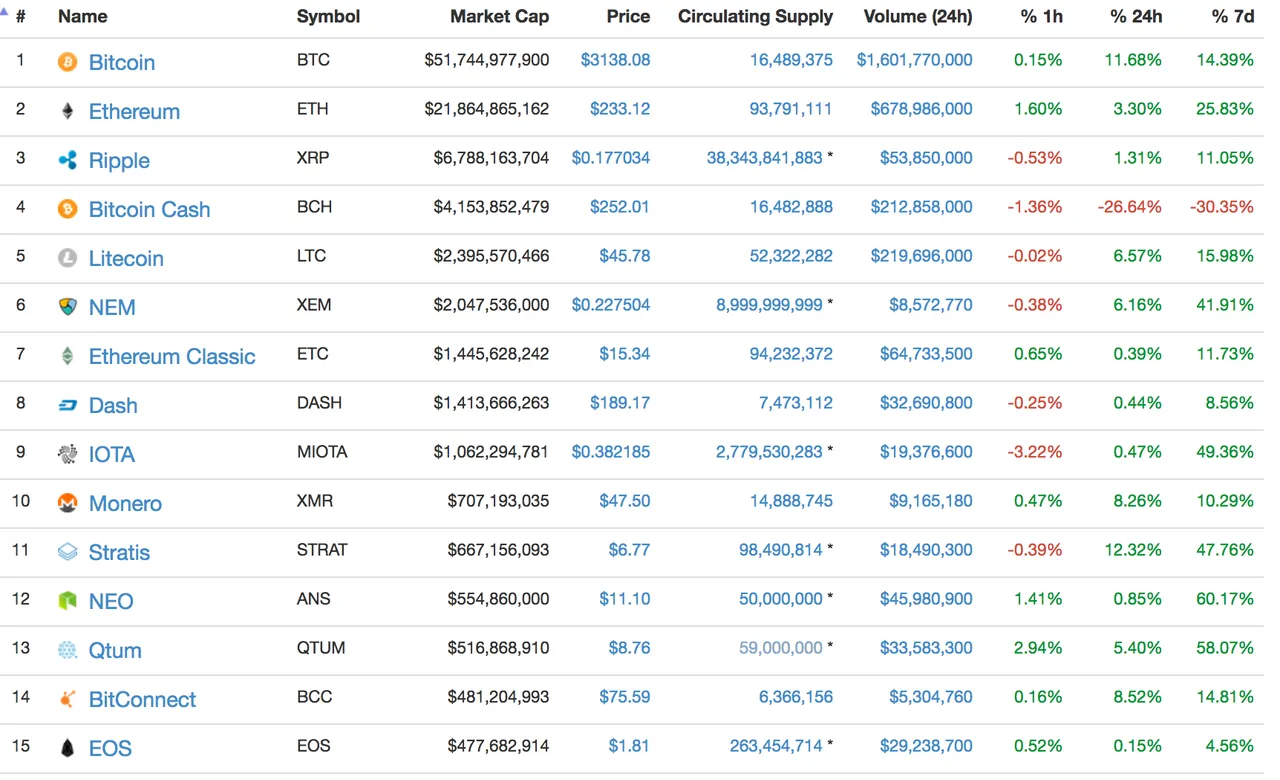
Task: Click Bitcoin circulating supply 16,489,375
Action: coord(791,60)
